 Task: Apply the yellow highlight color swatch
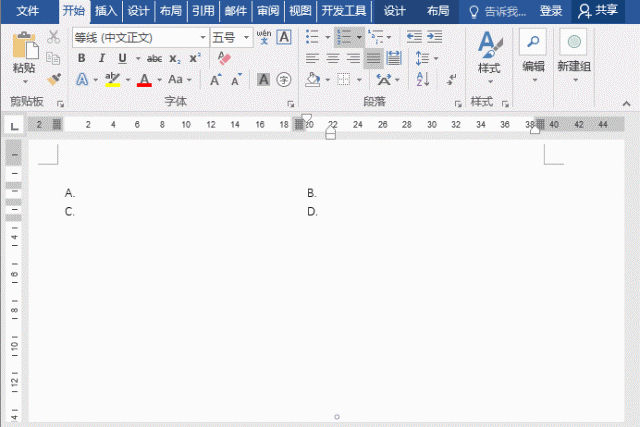pos(112,85)
